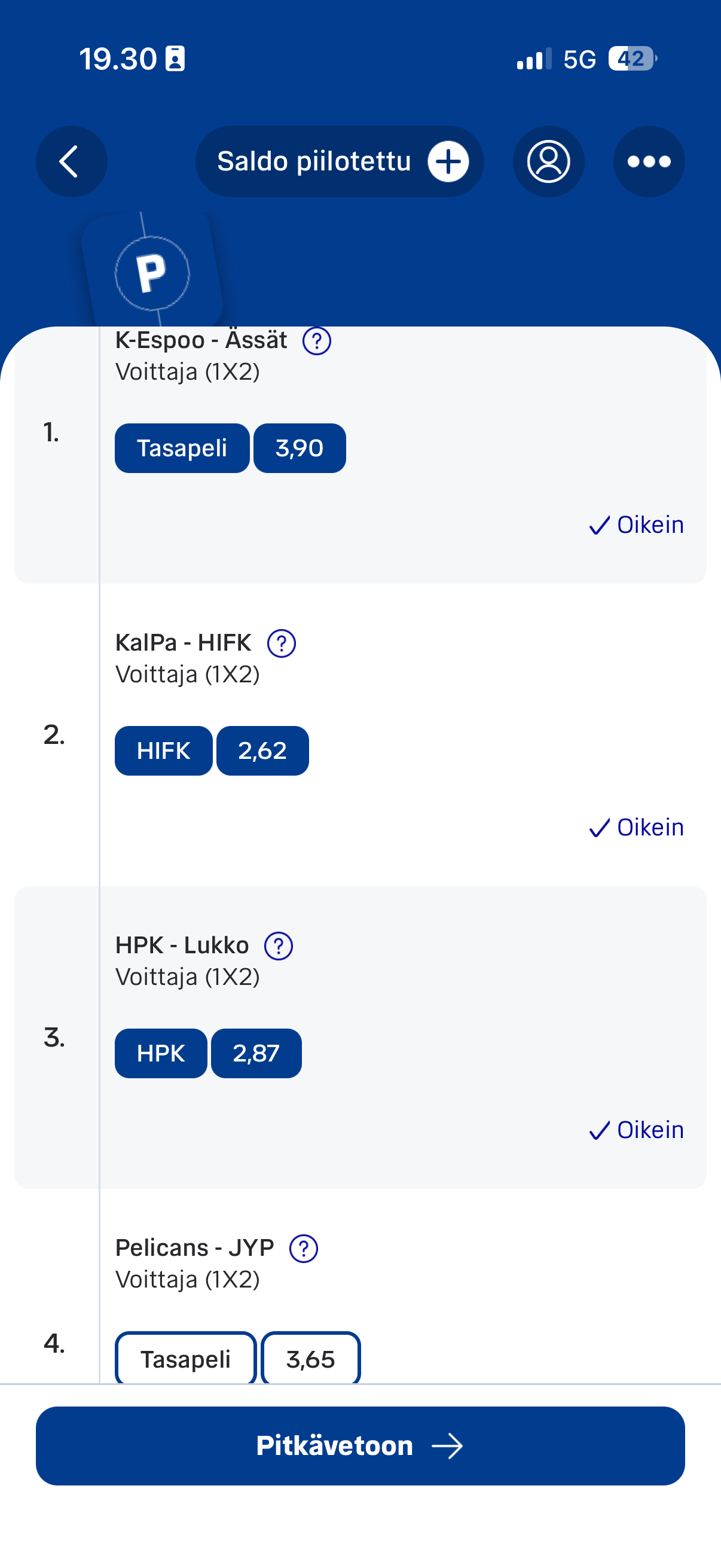
Task: Tap the help icon next to K-Espoo - Ässät
Action: [316, 341]
